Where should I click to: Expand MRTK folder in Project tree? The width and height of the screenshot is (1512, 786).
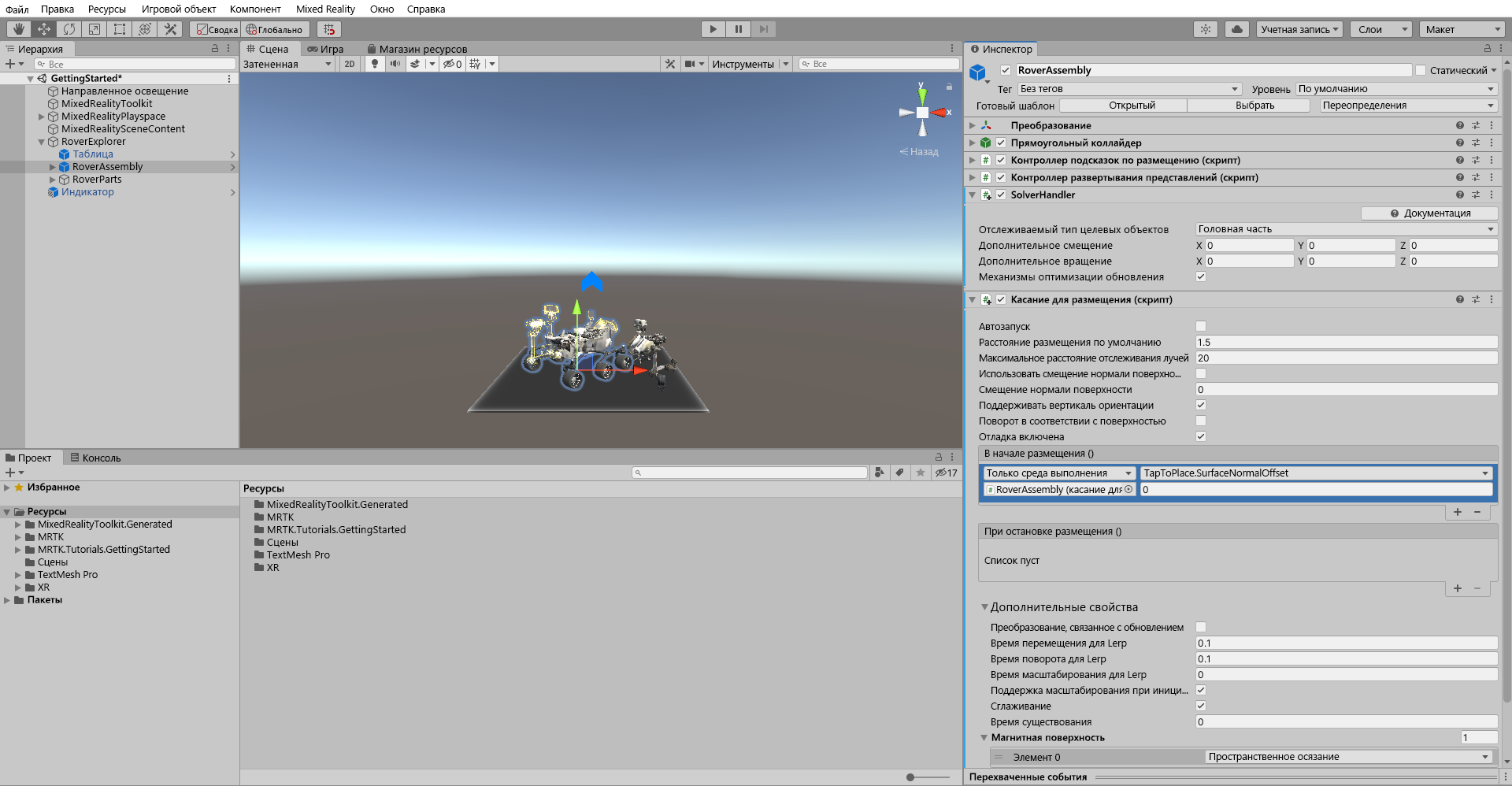pyautogui.click(x=18, y=537)
